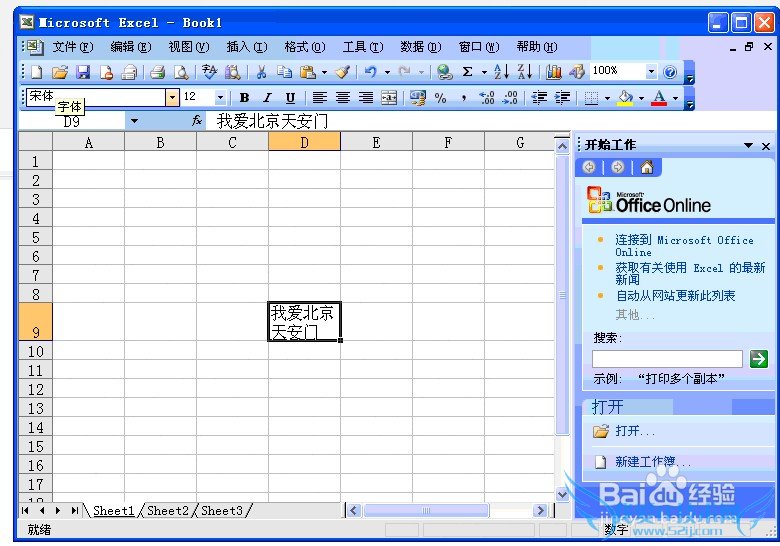Open the Chart Wizard icon
Image resolution: width=780 pixels, height=546 pixels.
pos(553,72)
